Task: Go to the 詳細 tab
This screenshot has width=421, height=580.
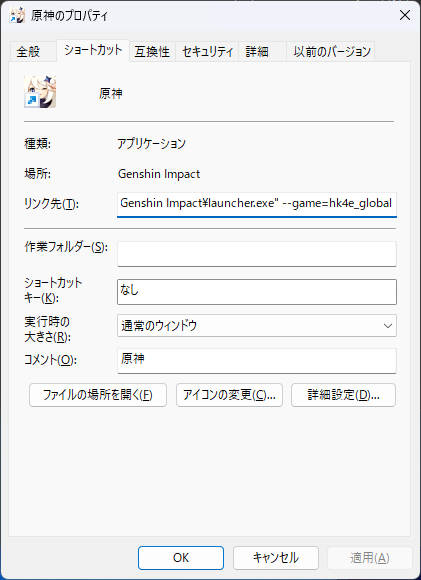Action: click(x=262, y=51)
